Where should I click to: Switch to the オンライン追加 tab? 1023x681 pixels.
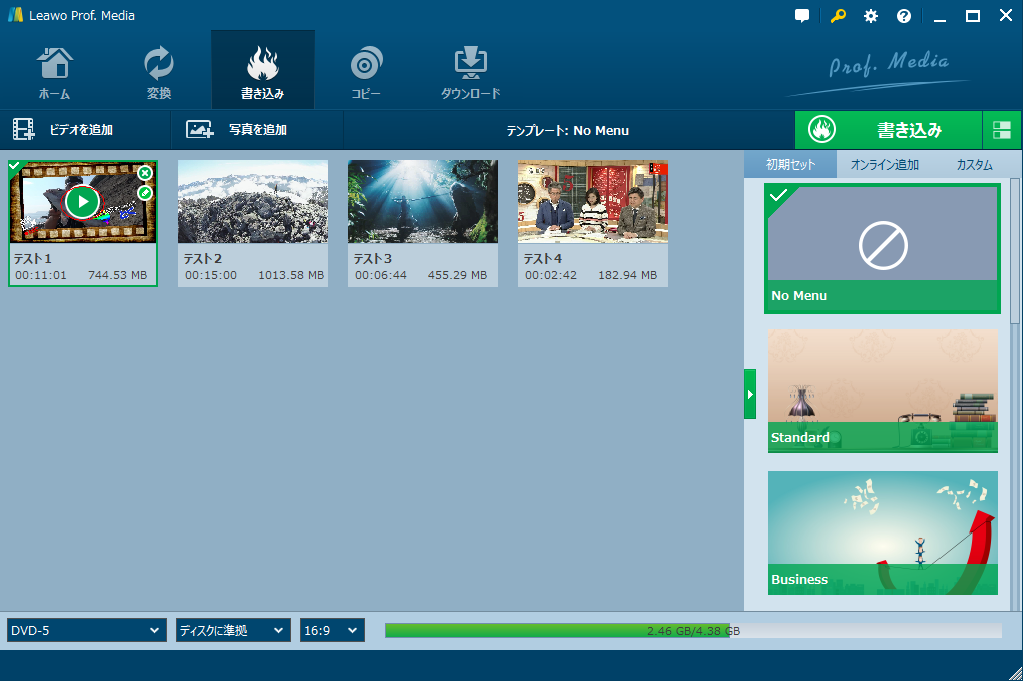pos(884,165)
